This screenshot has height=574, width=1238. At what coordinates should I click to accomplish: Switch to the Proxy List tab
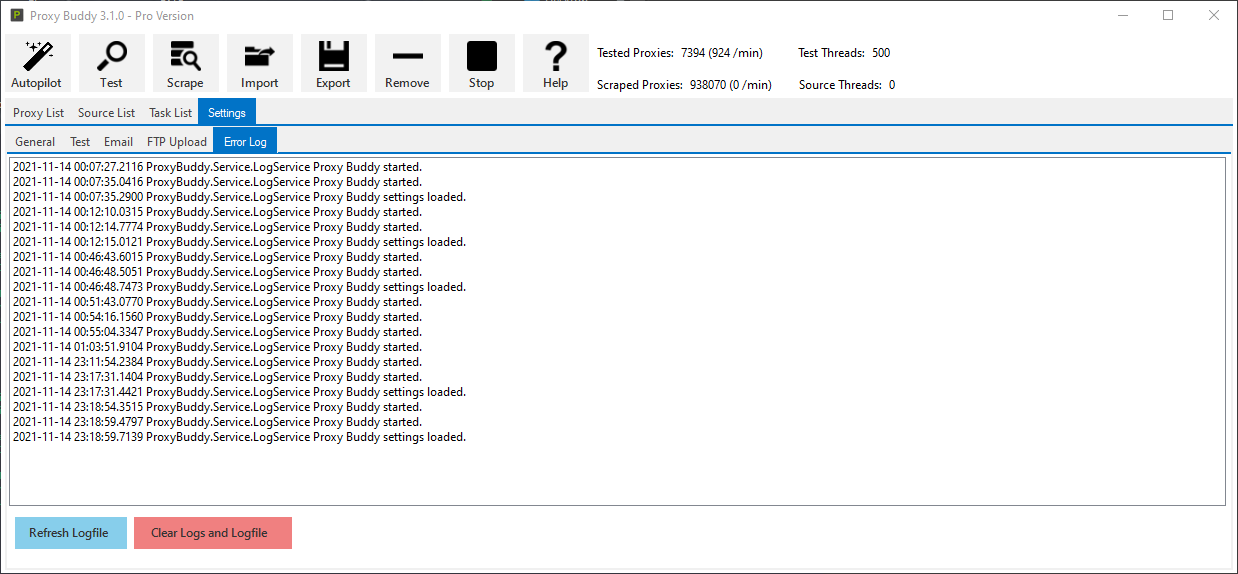[x=38, y=113]
